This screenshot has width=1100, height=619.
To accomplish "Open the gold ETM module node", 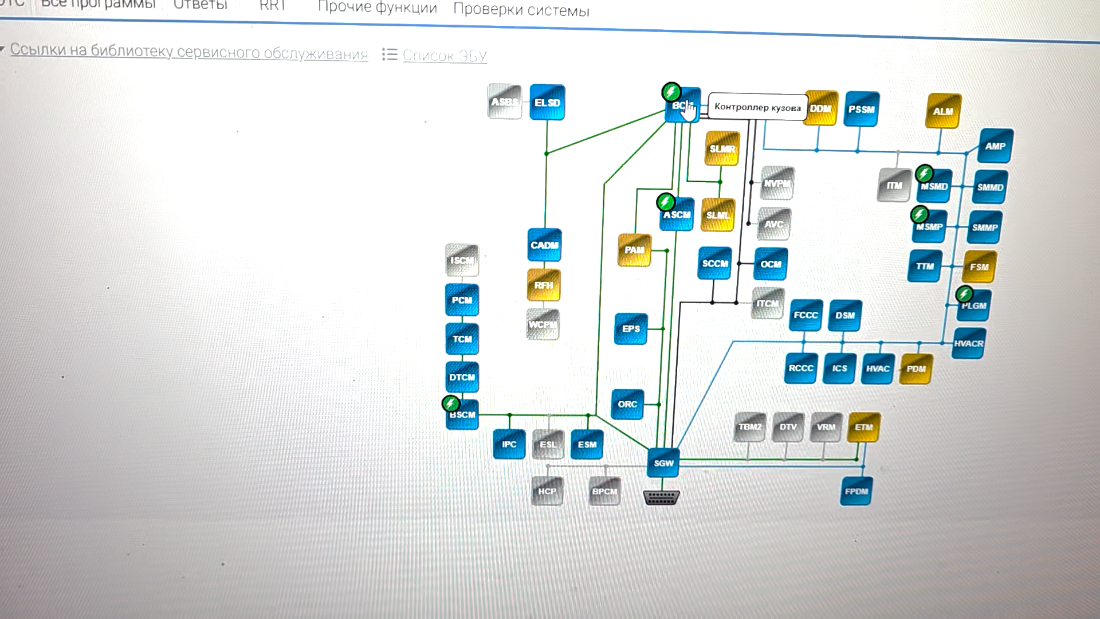I will coord(864,427).
